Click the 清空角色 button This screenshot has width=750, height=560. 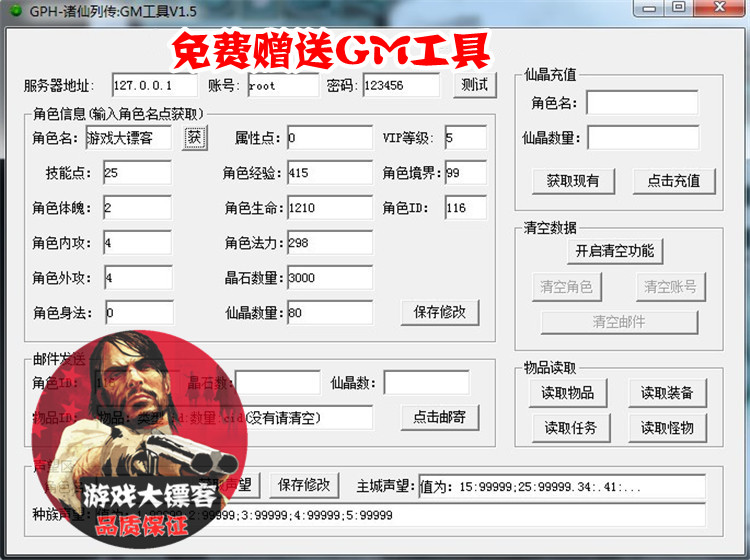point(566,287)
